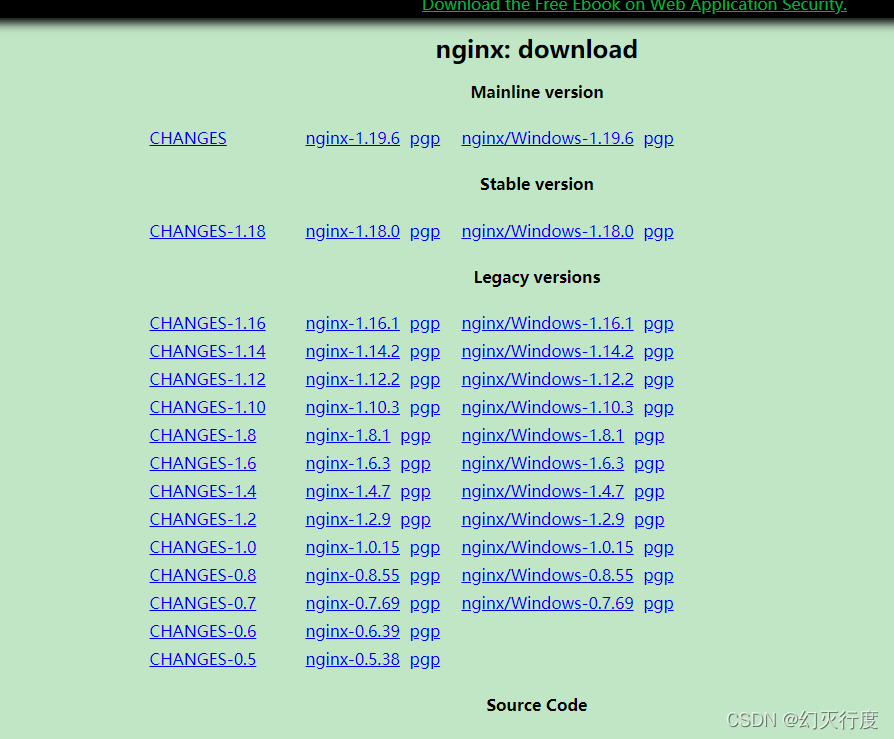This screenshot has height=739, width=894.
Task: Download nginx/Windows-0.7.69
Action: pos(547,603)
